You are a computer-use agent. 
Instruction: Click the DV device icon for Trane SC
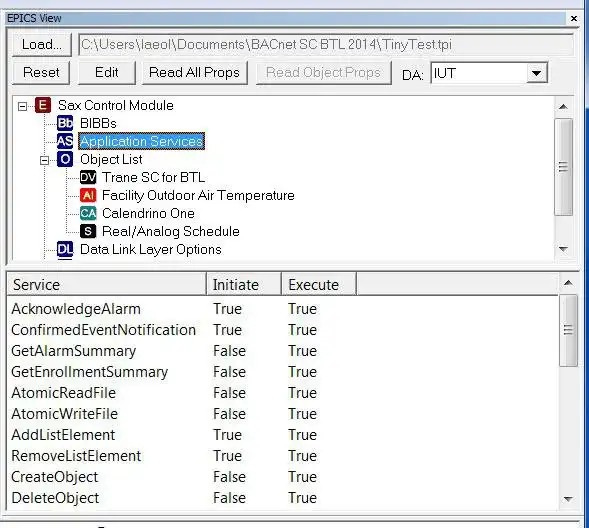pyautogui.click(x=88, y=177)
